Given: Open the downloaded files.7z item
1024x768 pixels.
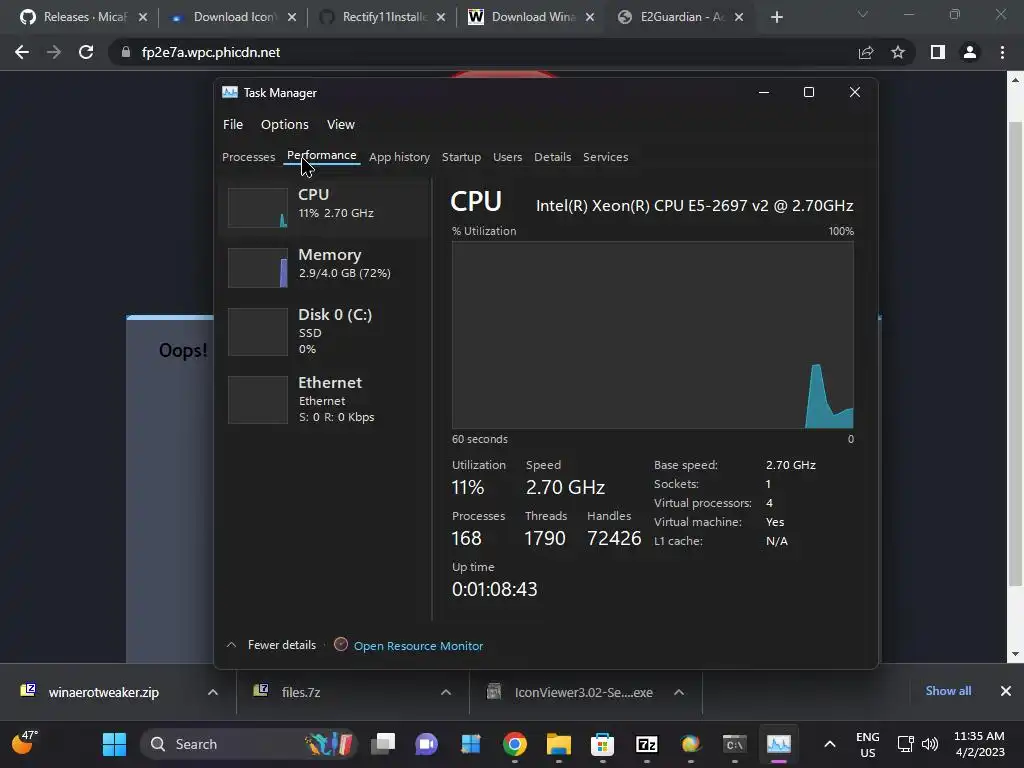Looking at the screenshot, I should point(300,692).
